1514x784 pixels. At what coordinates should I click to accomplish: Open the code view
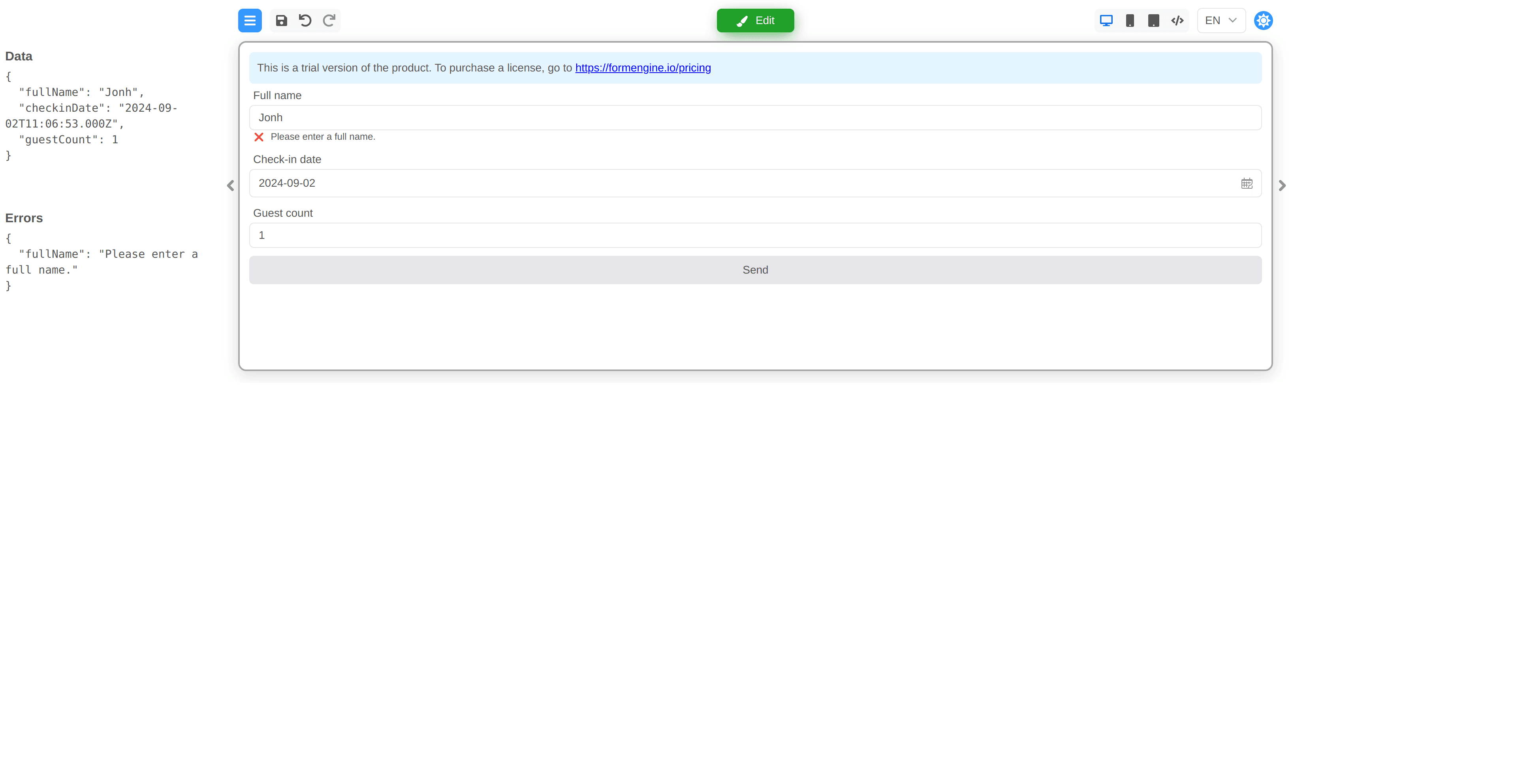[x=1177, y=21]
